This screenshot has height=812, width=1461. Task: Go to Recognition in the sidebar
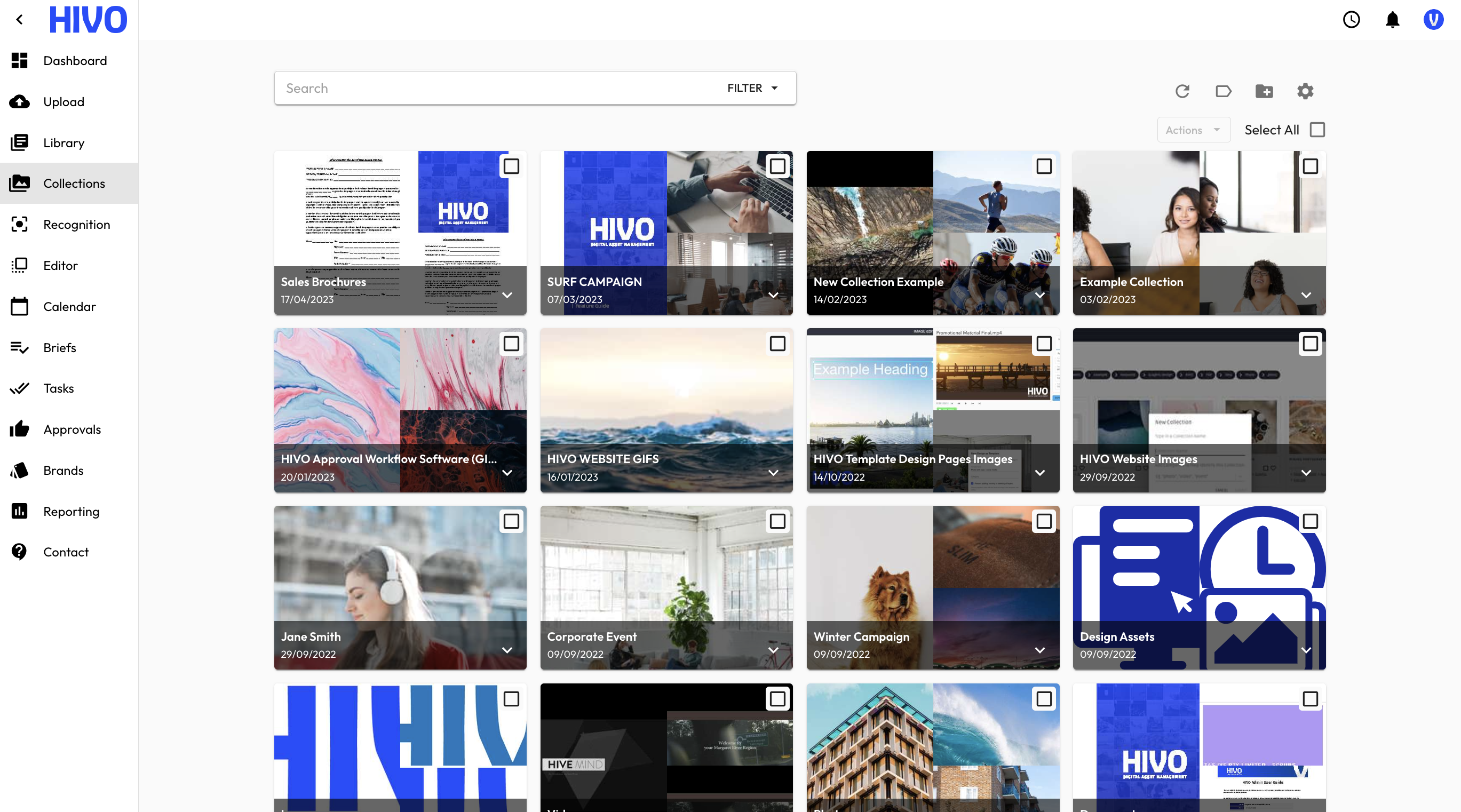click(76, 225)
